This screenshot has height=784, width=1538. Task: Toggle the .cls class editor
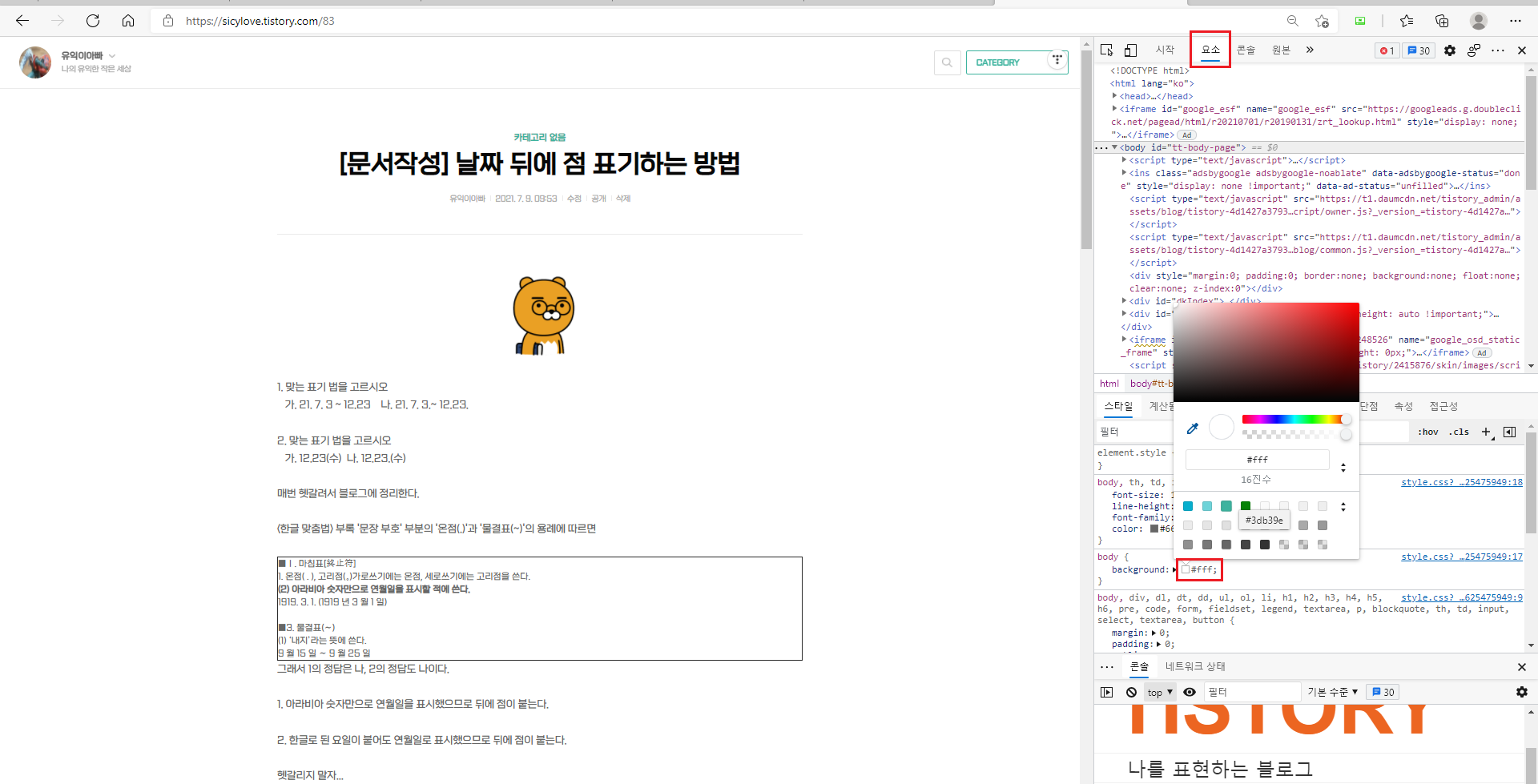click(1459, 432)
